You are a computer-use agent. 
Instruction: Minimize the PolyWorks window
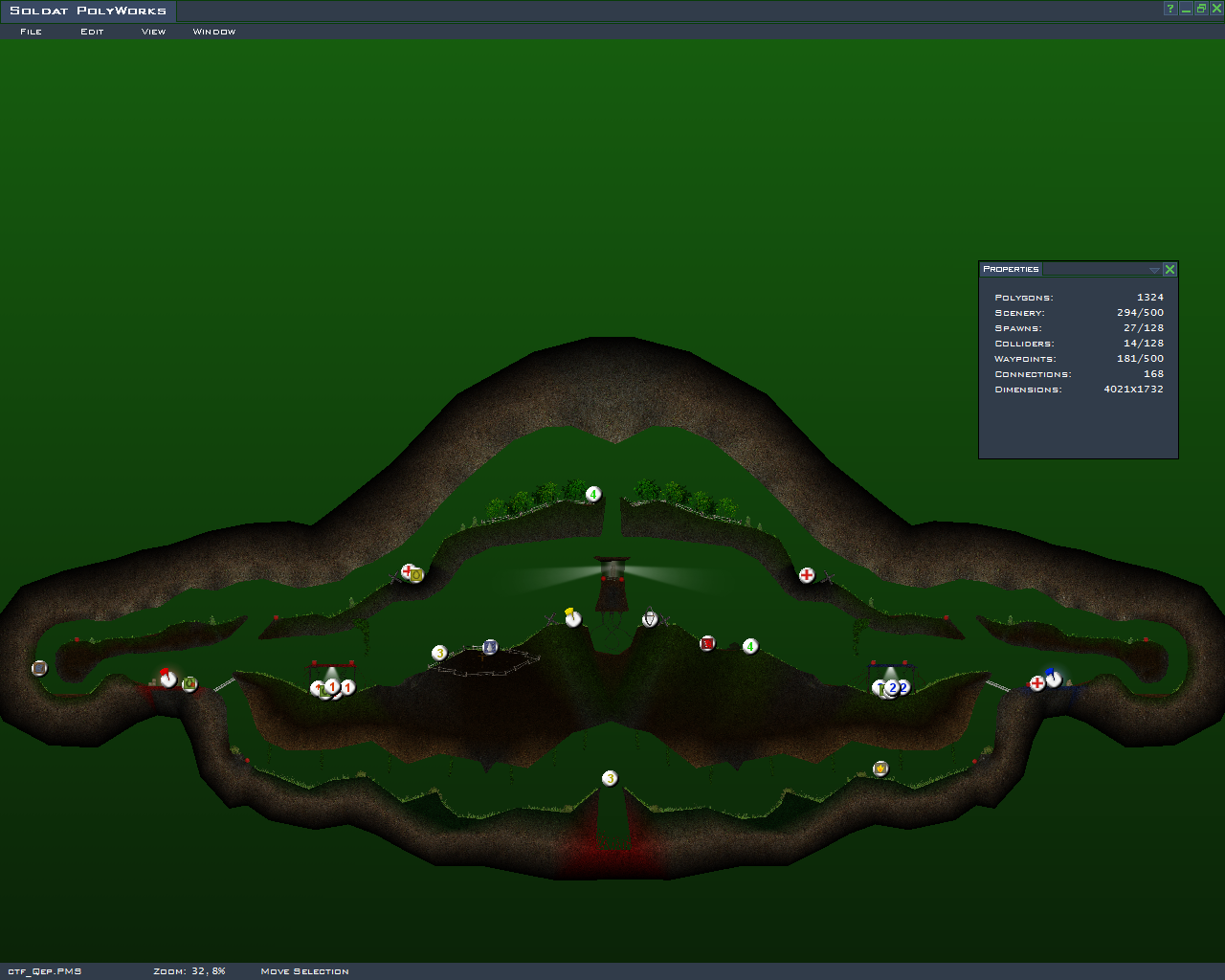[1186, 9]
